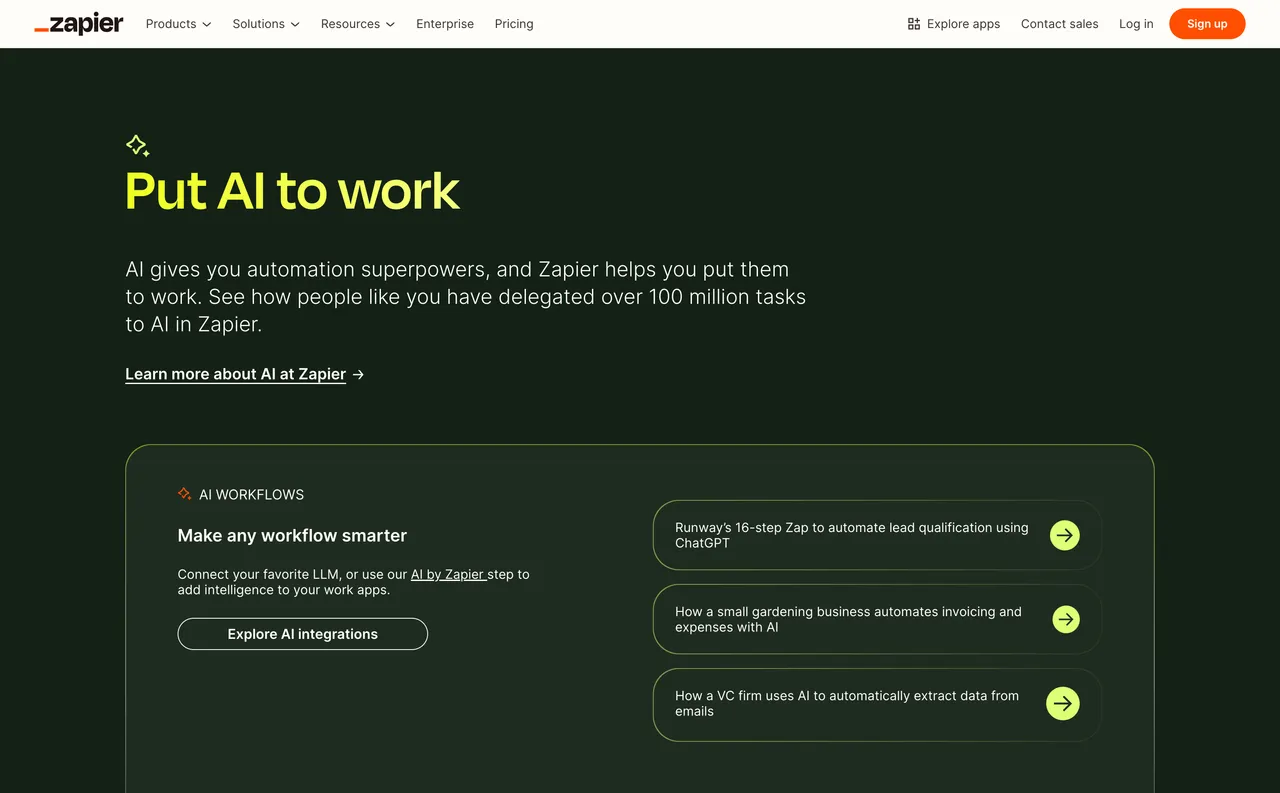Open the Pricing page from the navbar
This screenshot has height=793, width=1280.
[x=513, y=23]
